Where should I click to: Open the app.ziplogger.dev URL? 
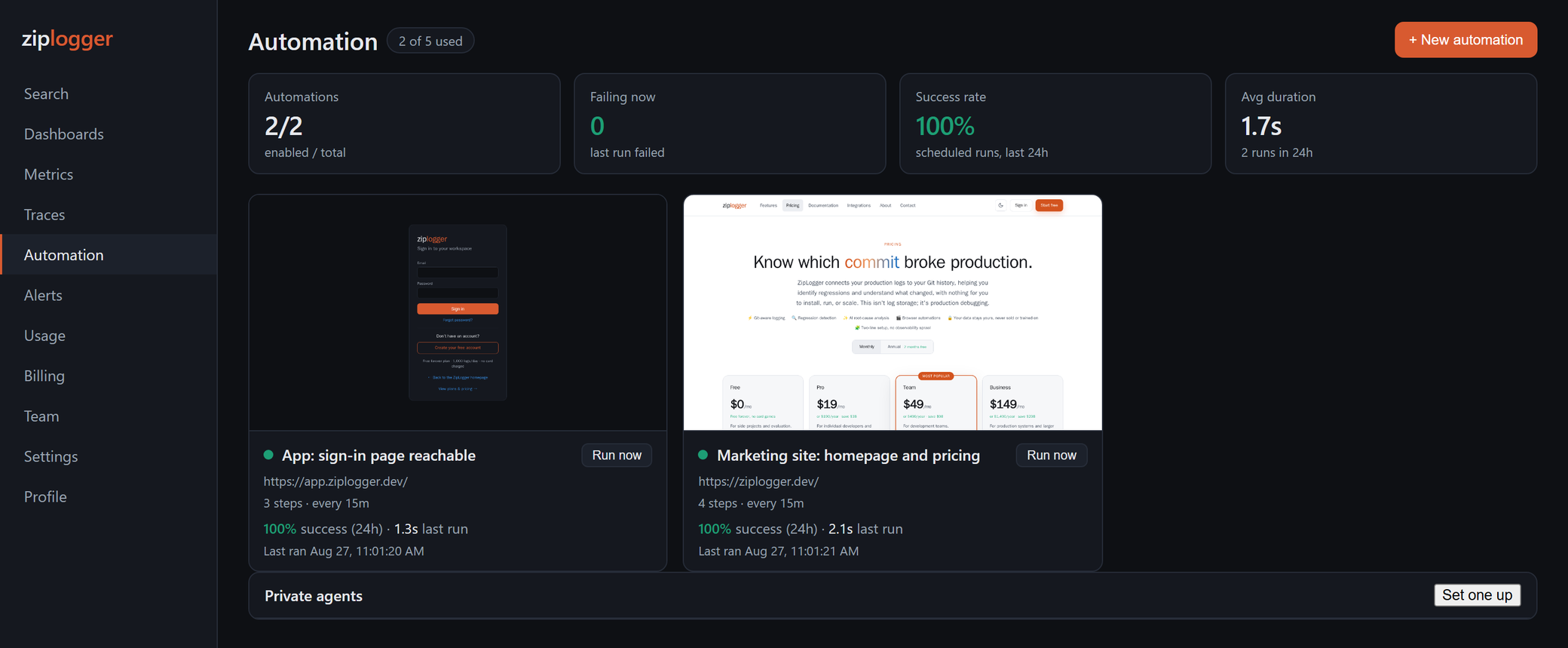click(335, 481)
